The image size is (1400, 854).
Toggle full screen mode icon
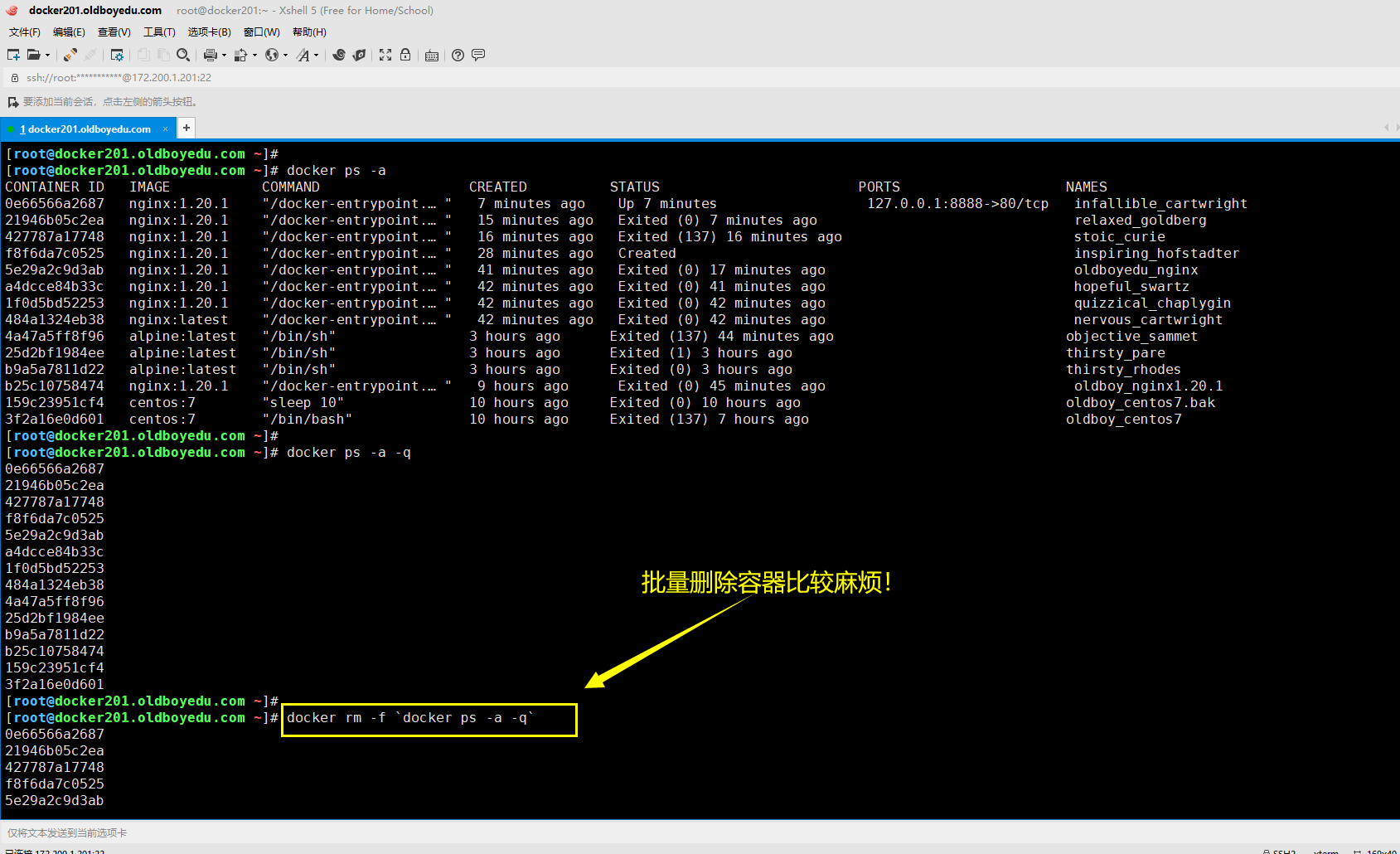click(385, 55)
